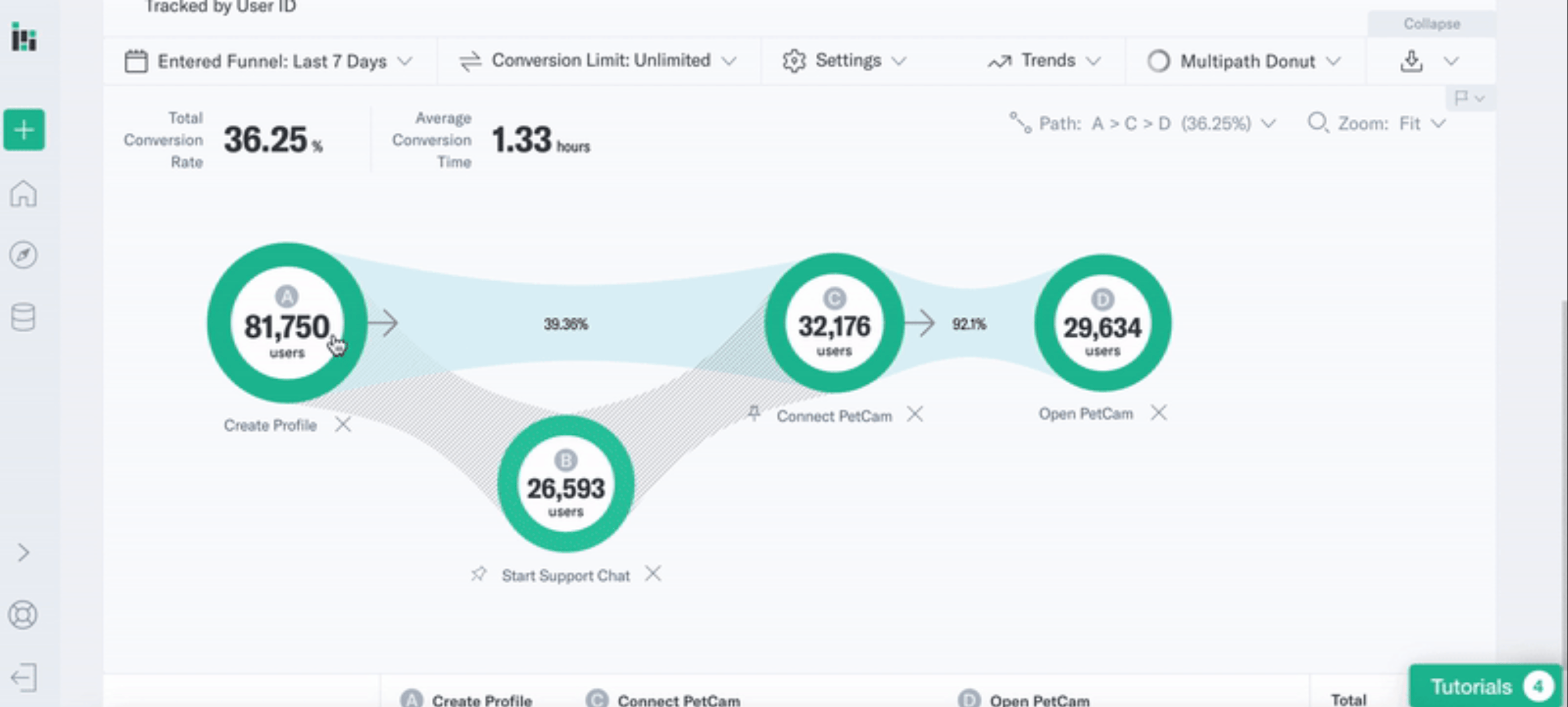Click the Collapse button
This screenshot has height=707, width=1568.
1432,24
